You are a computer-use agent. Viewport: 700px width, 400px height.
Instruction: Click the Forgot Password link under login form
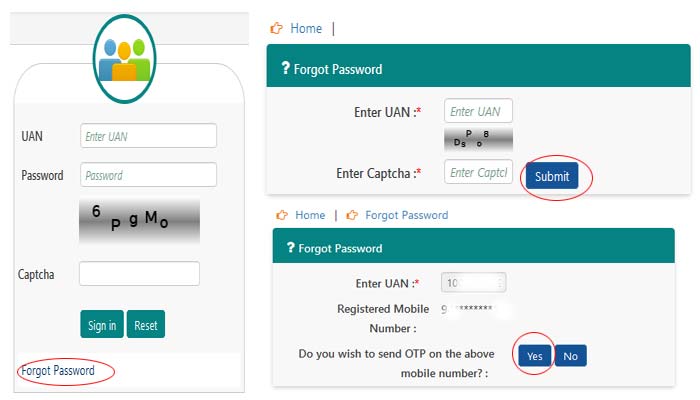coord(58,371)
